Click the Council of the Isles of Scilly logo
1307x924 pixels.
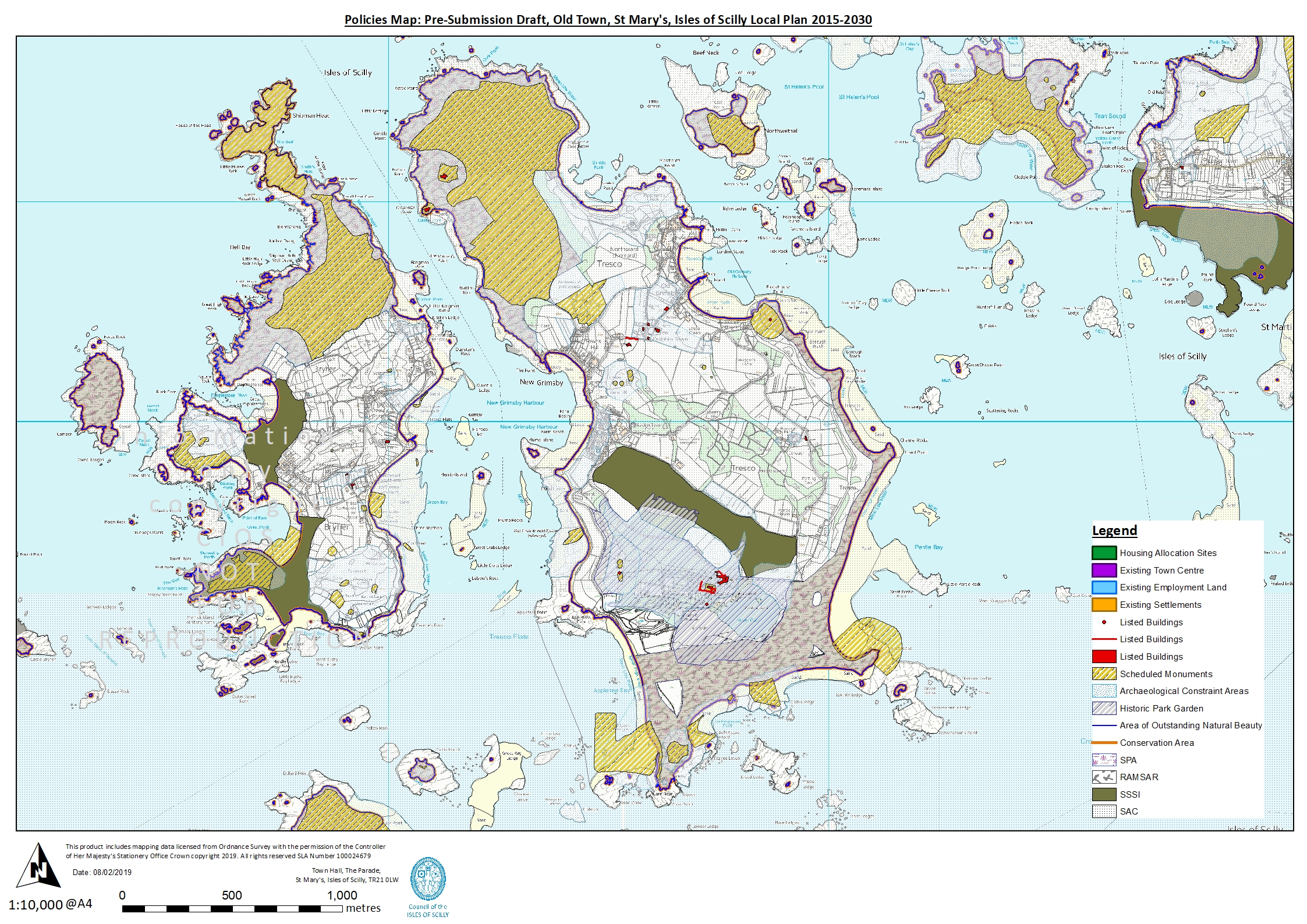click(428, 879)
